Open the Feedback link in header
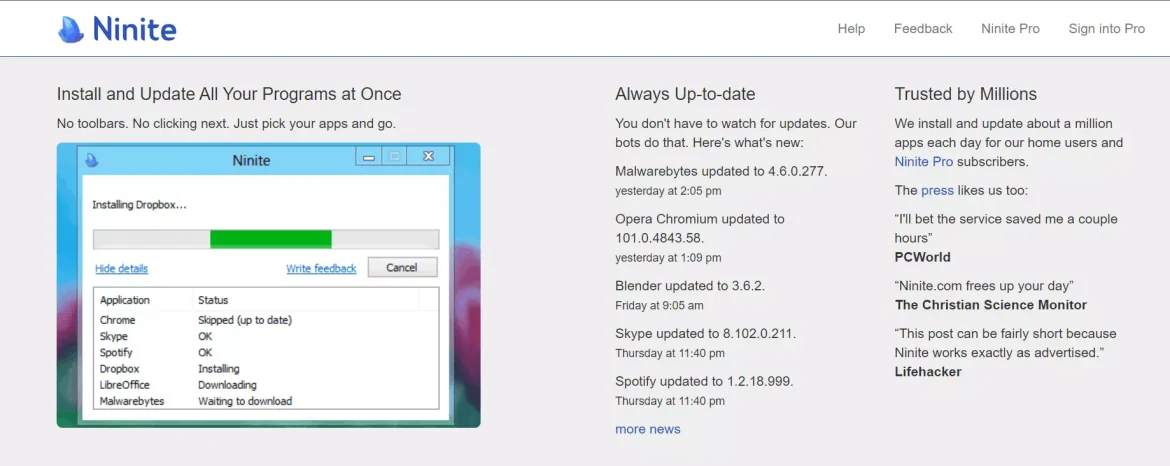The width and height of the screenshot is (1170, 466). [x=923, y=28]
